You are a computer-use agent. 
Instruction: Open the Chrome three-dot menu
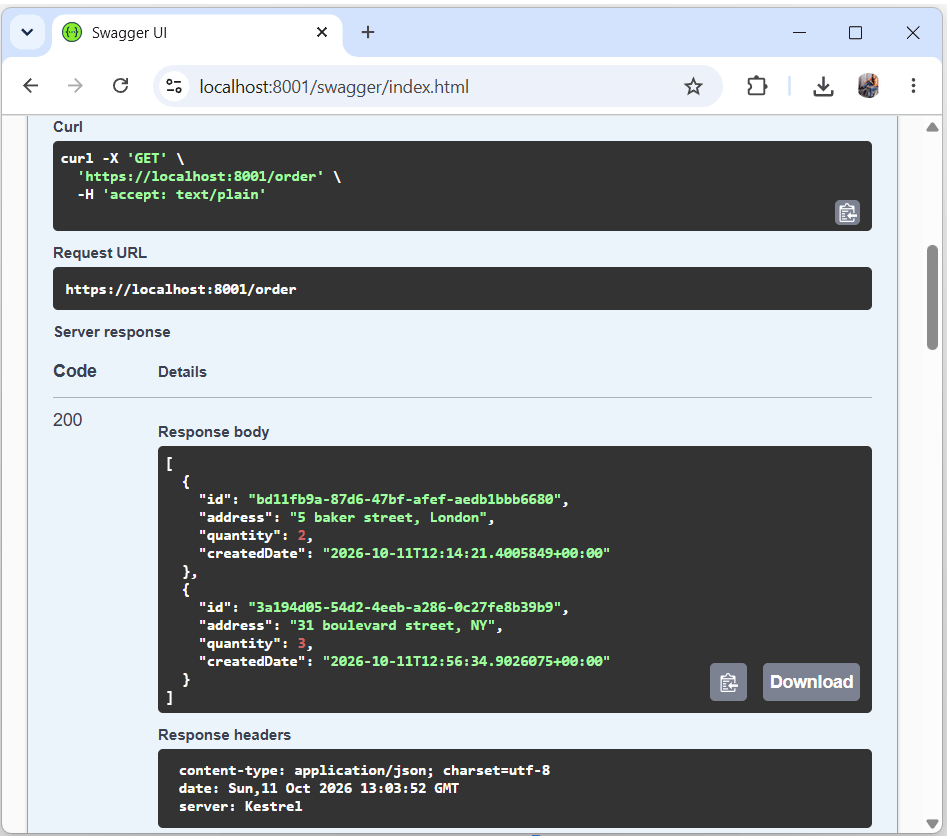coord(915,86)
